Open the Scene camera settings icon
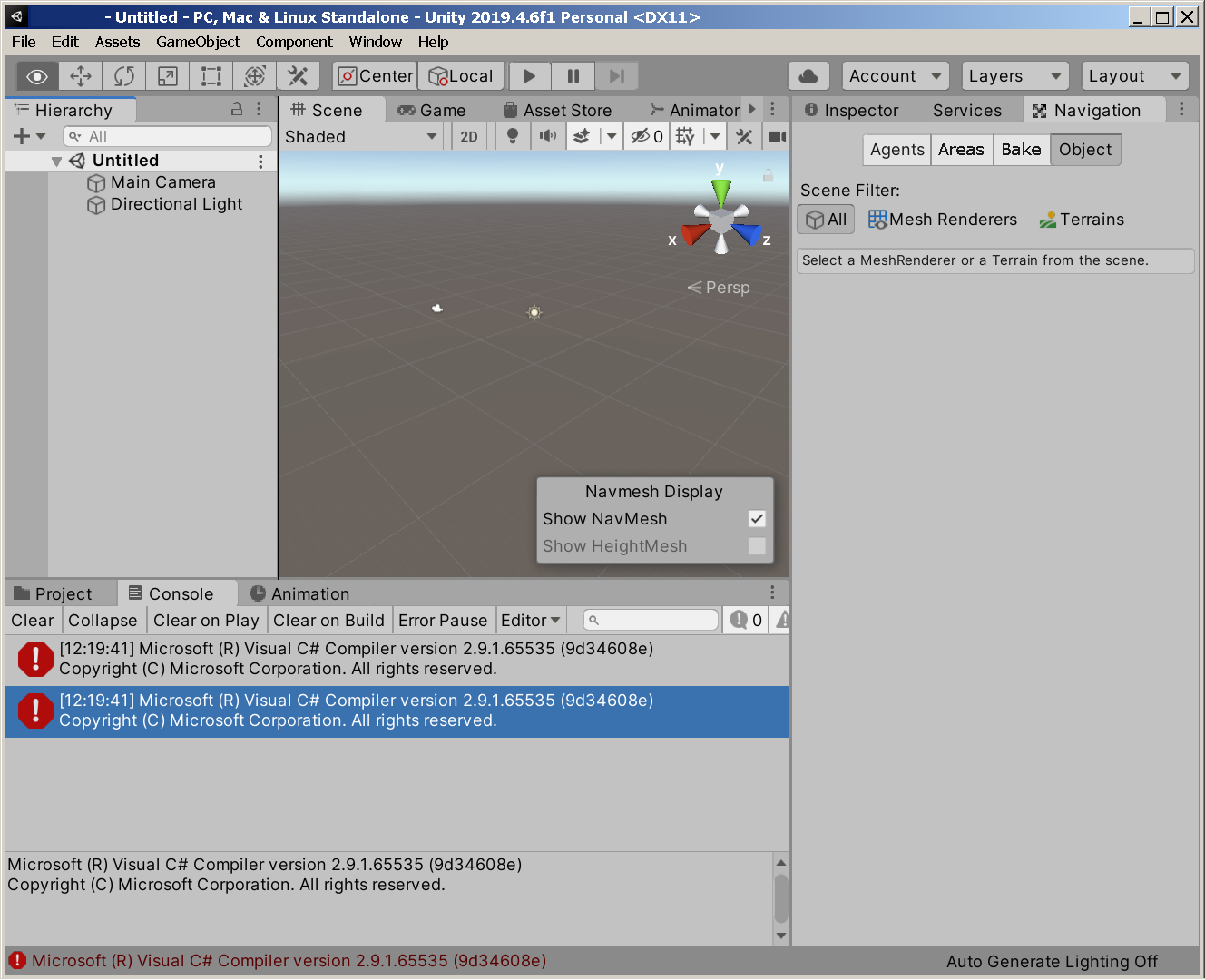 (x=778, y=137)
